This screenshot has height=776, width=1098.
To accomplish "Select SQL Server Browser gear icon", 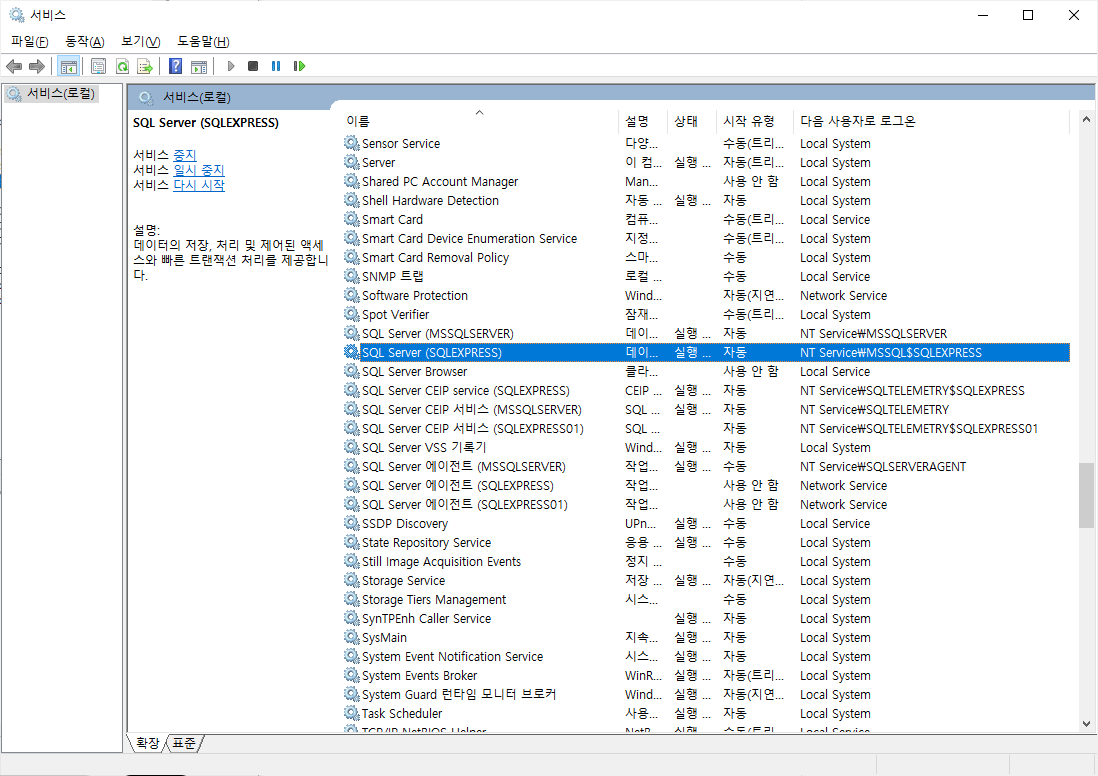I will pos(352,370).
